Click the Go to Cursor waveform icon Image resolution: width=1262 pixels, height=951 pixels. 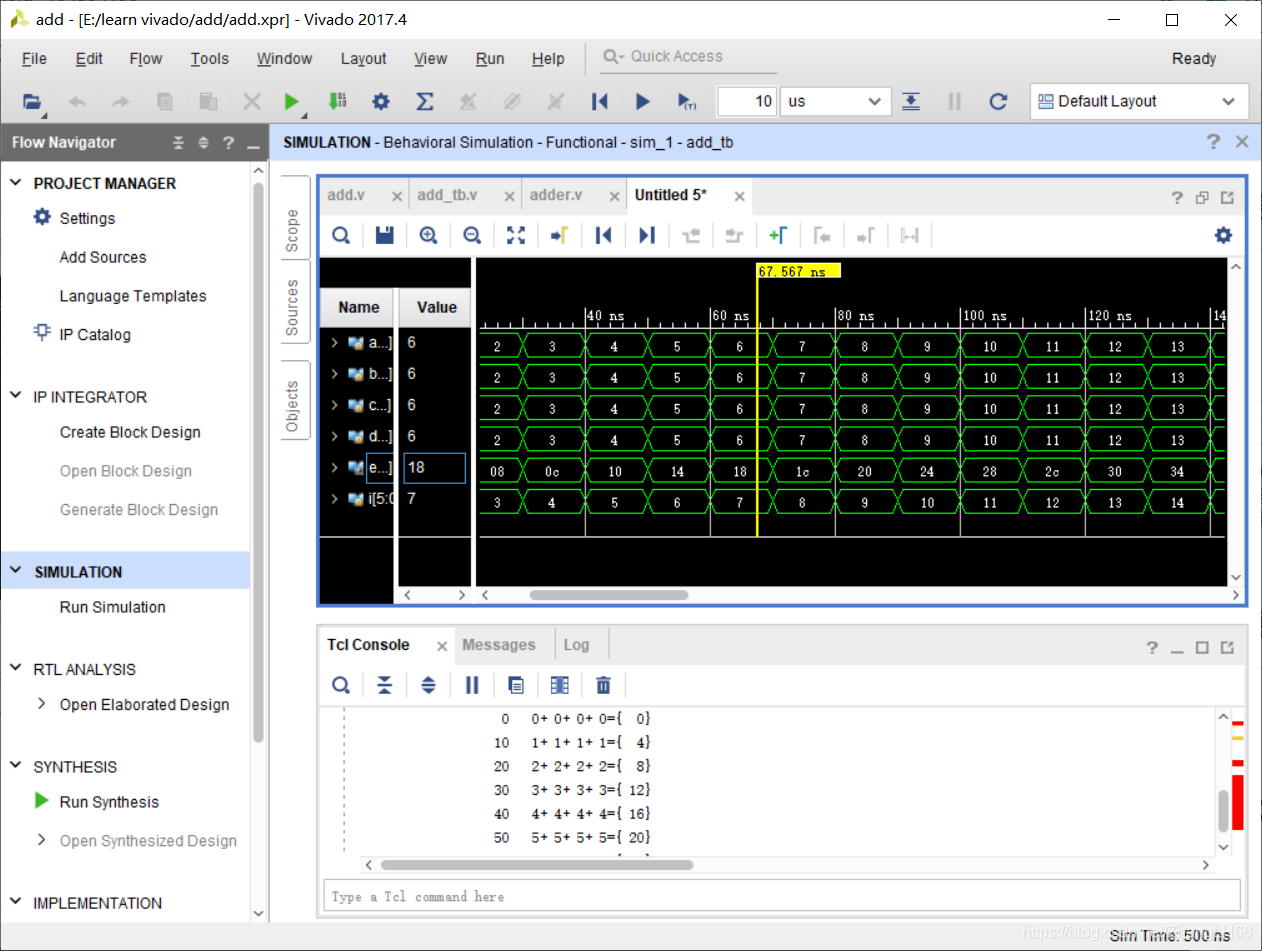point(559,235)
